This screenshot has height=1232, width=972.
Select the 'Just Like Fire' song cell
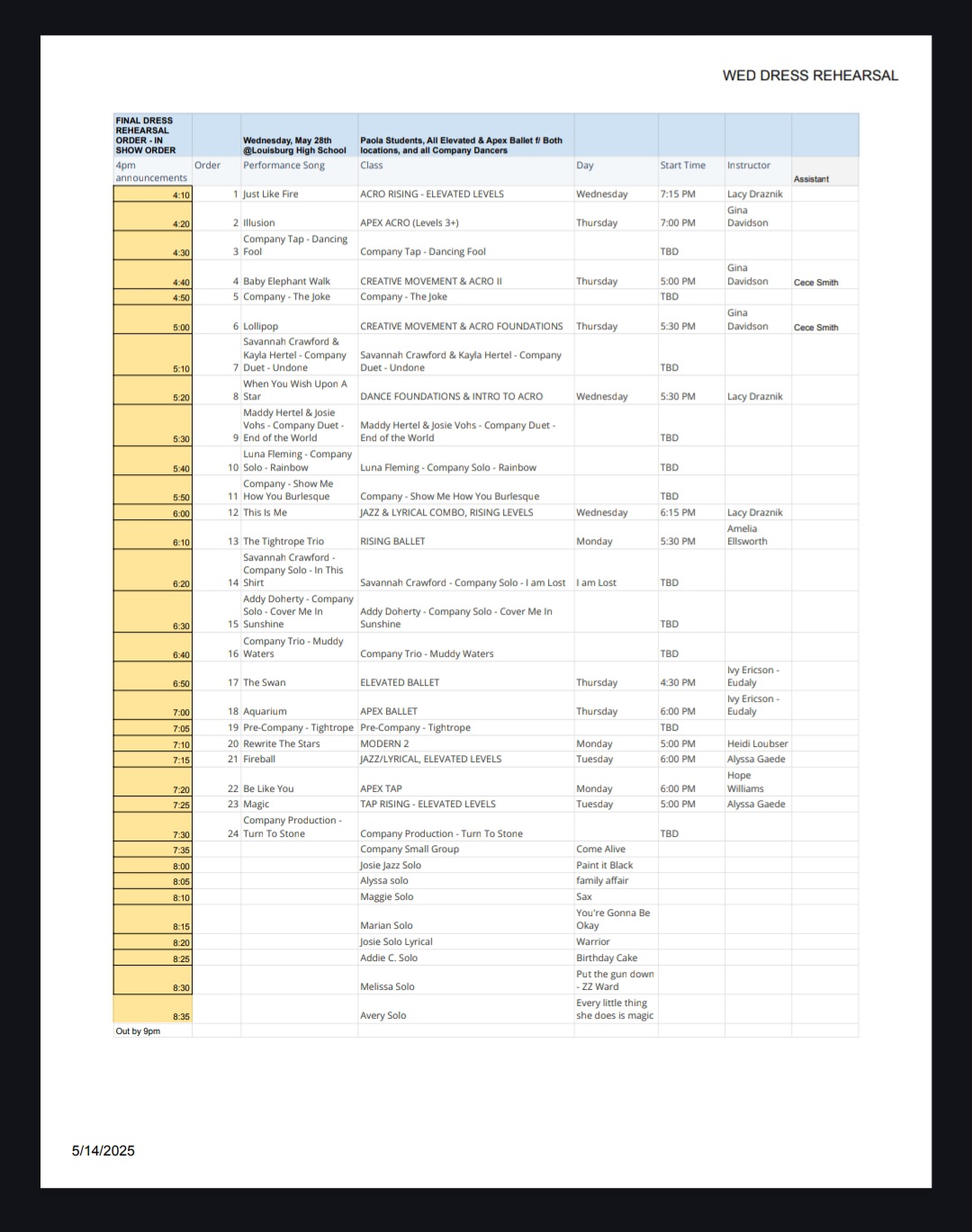click(x=299, y=194)
